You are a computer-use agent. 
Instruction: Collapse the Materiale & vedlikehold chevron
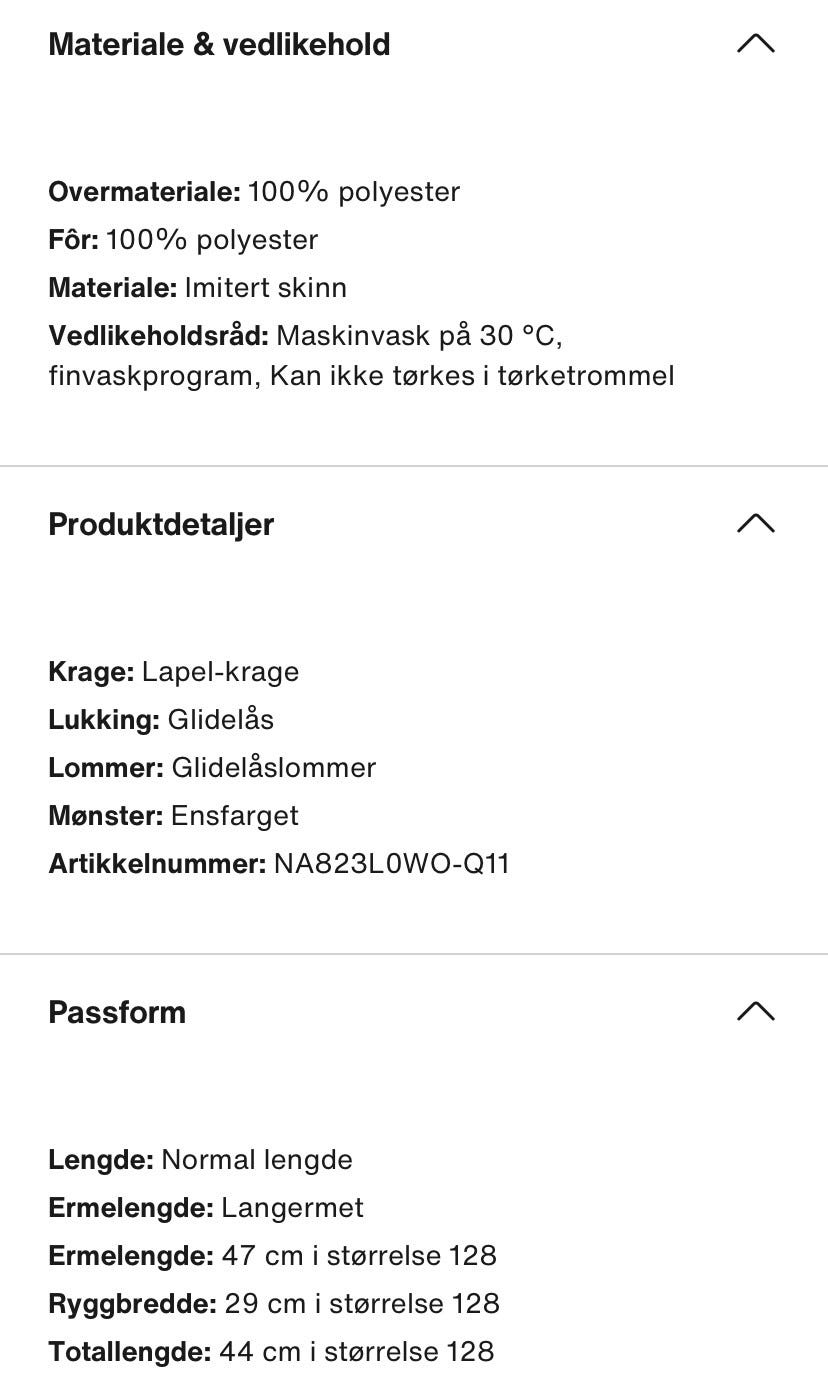click(756, 43)
